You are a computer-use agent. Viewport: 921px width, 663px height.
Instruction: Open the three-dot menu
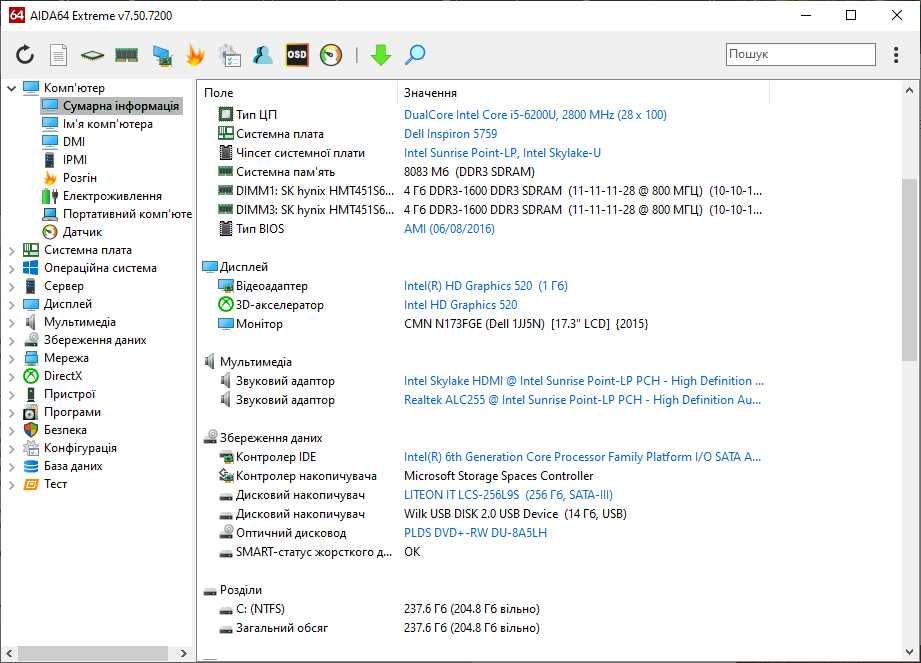896,55
